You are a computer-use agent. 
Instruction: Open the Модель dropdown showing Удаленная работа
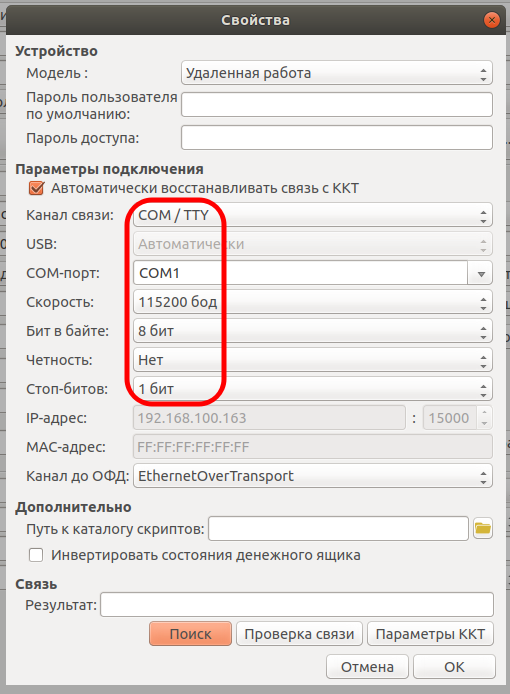pyautogui.click(x=337, y=73)
